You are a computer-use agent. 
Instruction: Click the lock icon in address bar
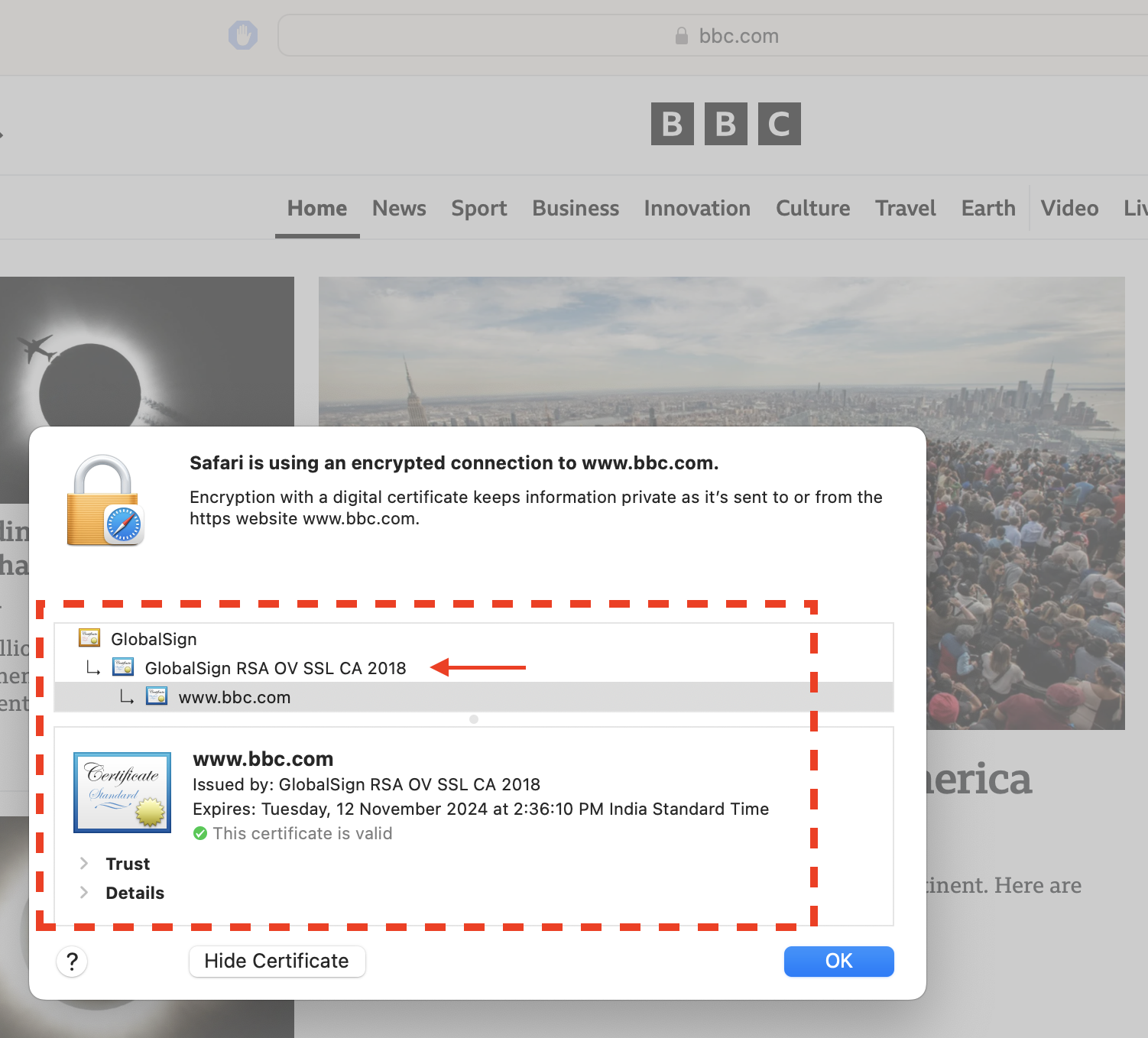(x=681, y=36)
